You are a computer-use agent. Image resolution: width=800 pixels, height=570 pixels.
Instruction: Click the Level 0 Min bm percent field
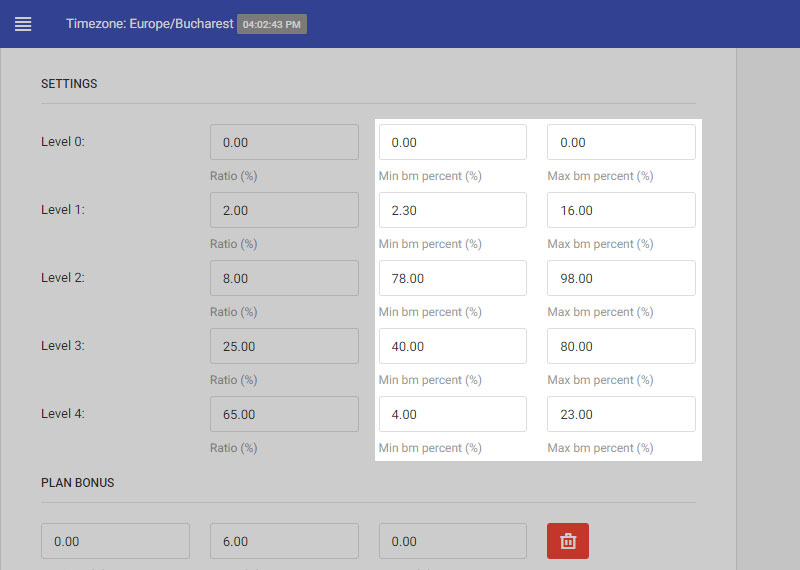click(x=452, y=142)
